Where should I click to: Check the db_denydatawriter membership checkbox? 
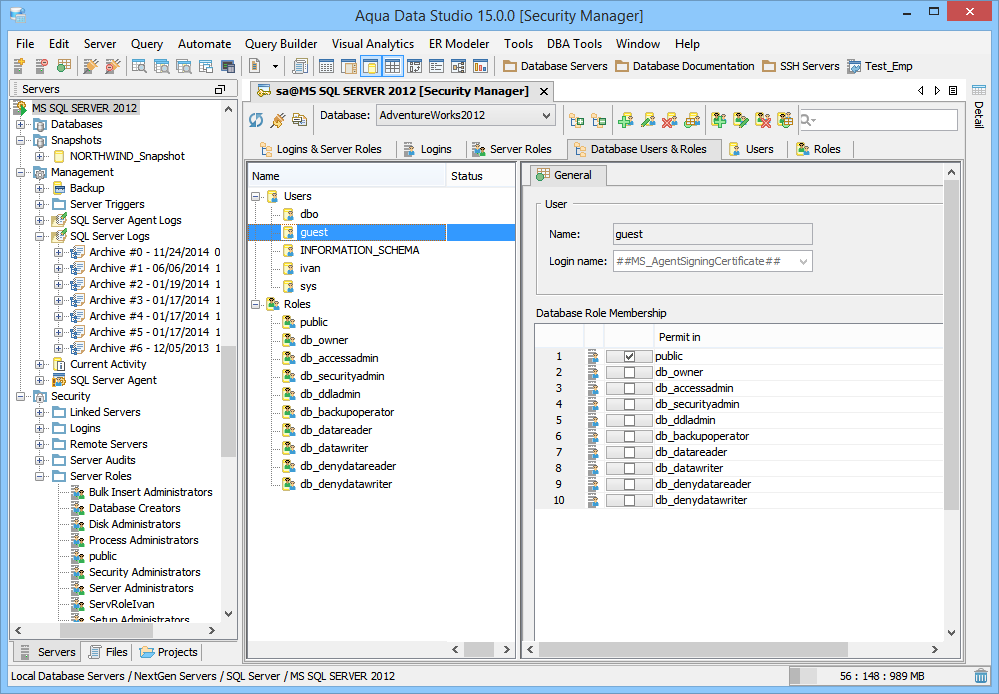pyautogui.click(x=629, y=500)
